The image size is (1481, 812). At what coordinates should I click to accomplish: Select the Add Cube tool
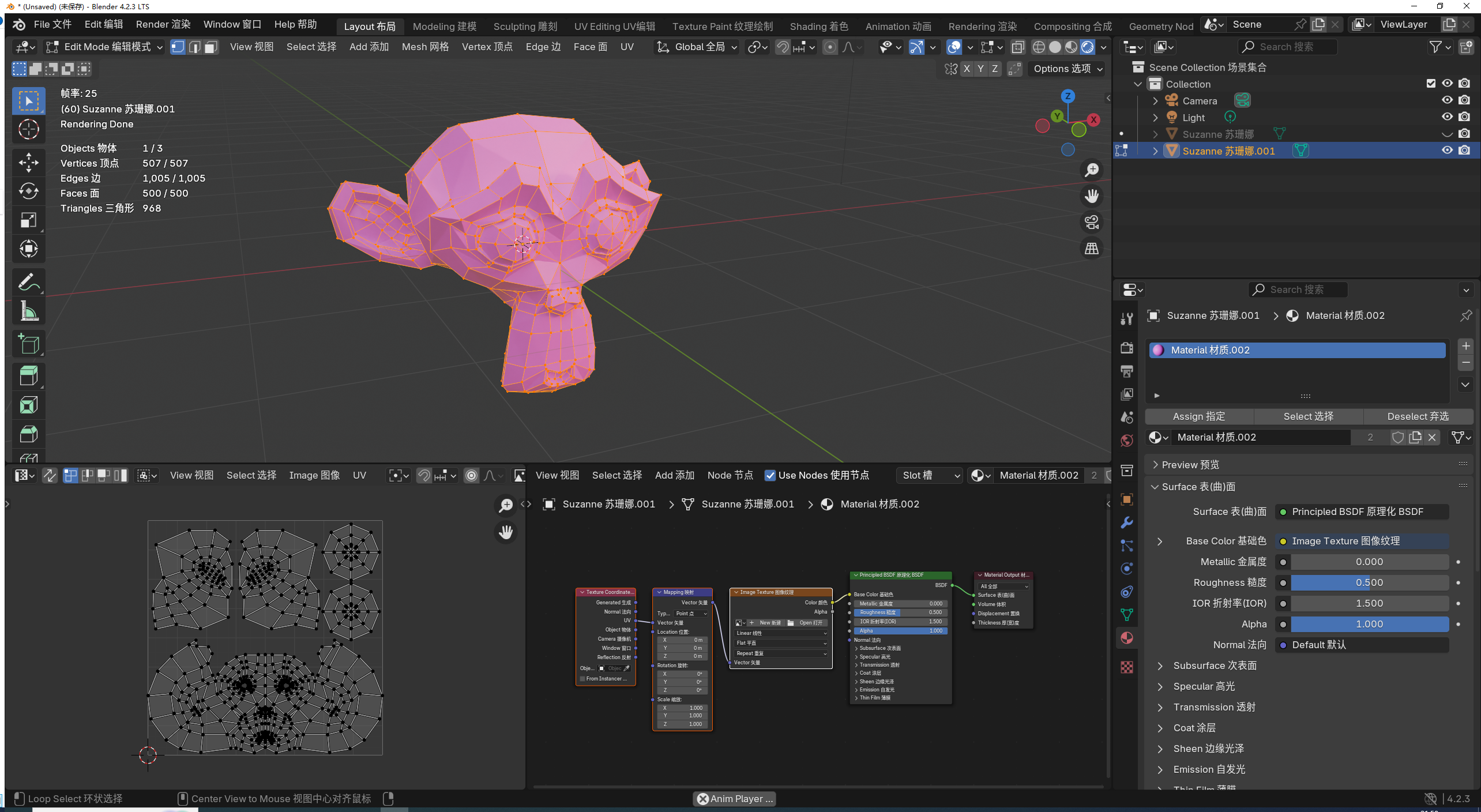tap(28, 345)
